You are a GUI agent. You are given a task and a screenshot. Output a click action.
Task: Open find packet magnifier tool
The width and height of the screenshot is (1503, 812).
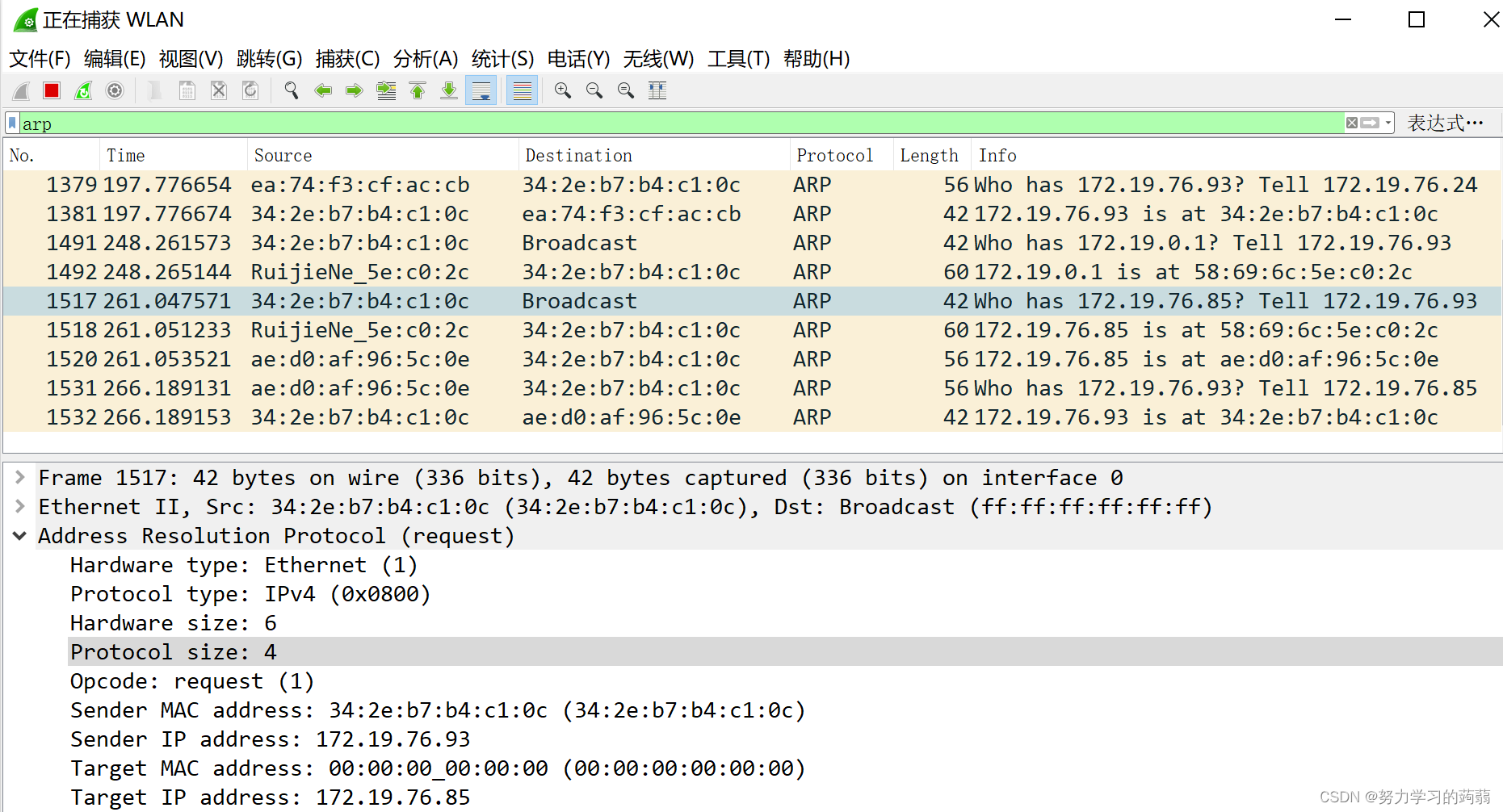coord(292,90)
